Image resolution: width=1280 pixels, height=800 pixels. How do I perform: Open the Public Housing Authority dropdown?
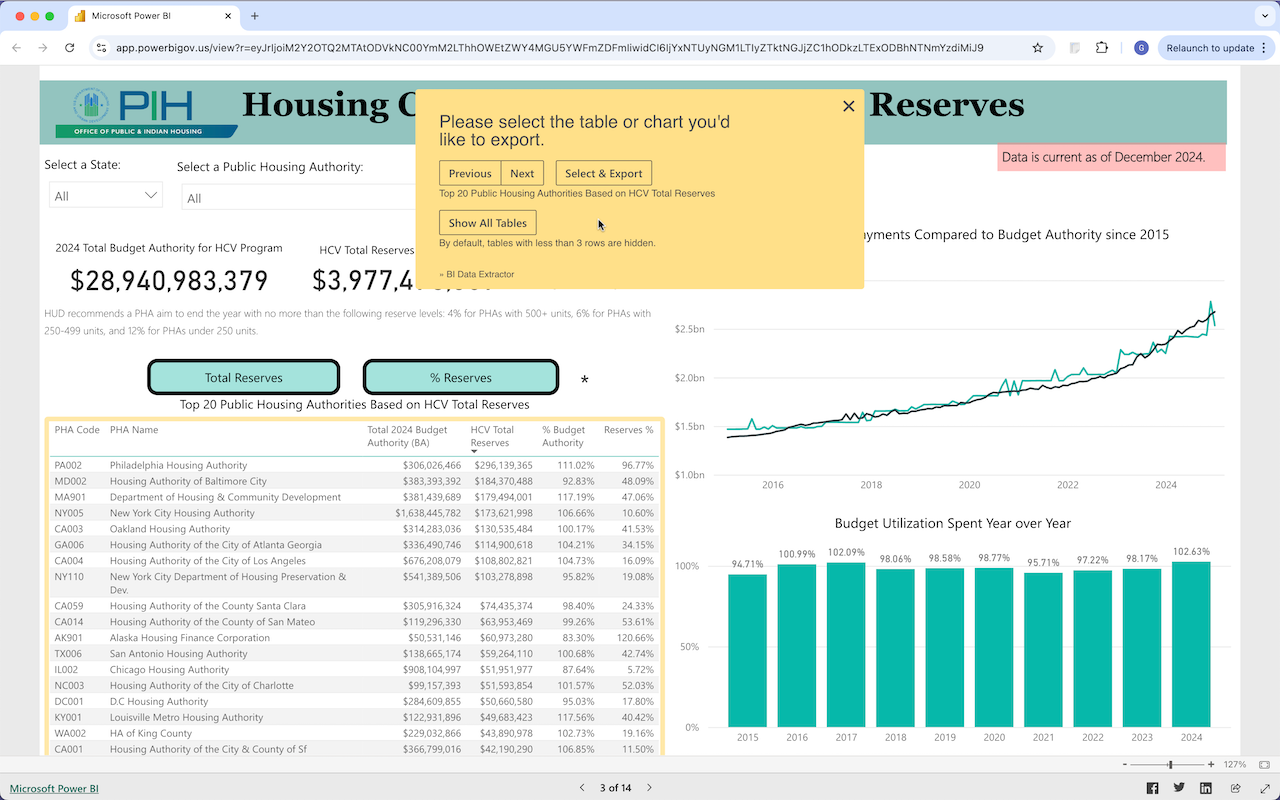pyautogui.click(x=300, y=198)
